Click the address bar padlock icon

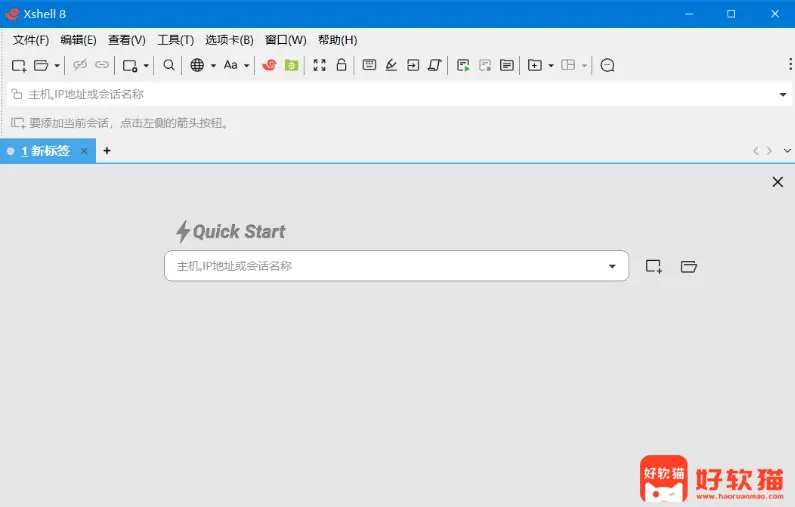17,94
